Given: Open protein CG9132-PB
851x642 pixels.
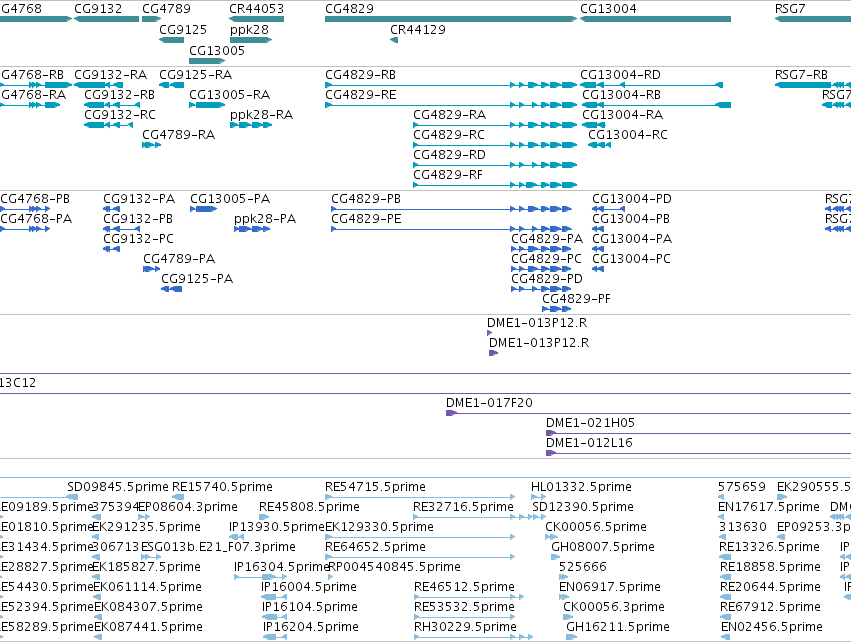Looking at the screenshot, I should click(138, 219).
